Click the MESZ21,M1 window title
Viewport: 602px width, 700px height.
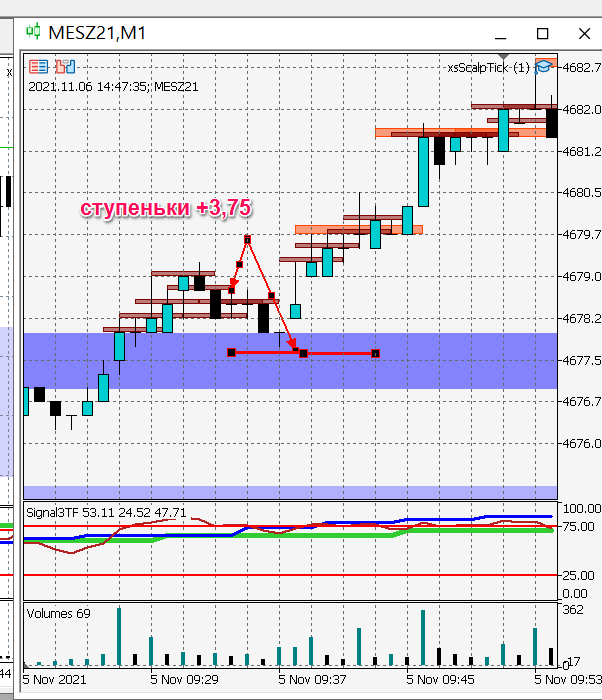click(x=97, y=33)
